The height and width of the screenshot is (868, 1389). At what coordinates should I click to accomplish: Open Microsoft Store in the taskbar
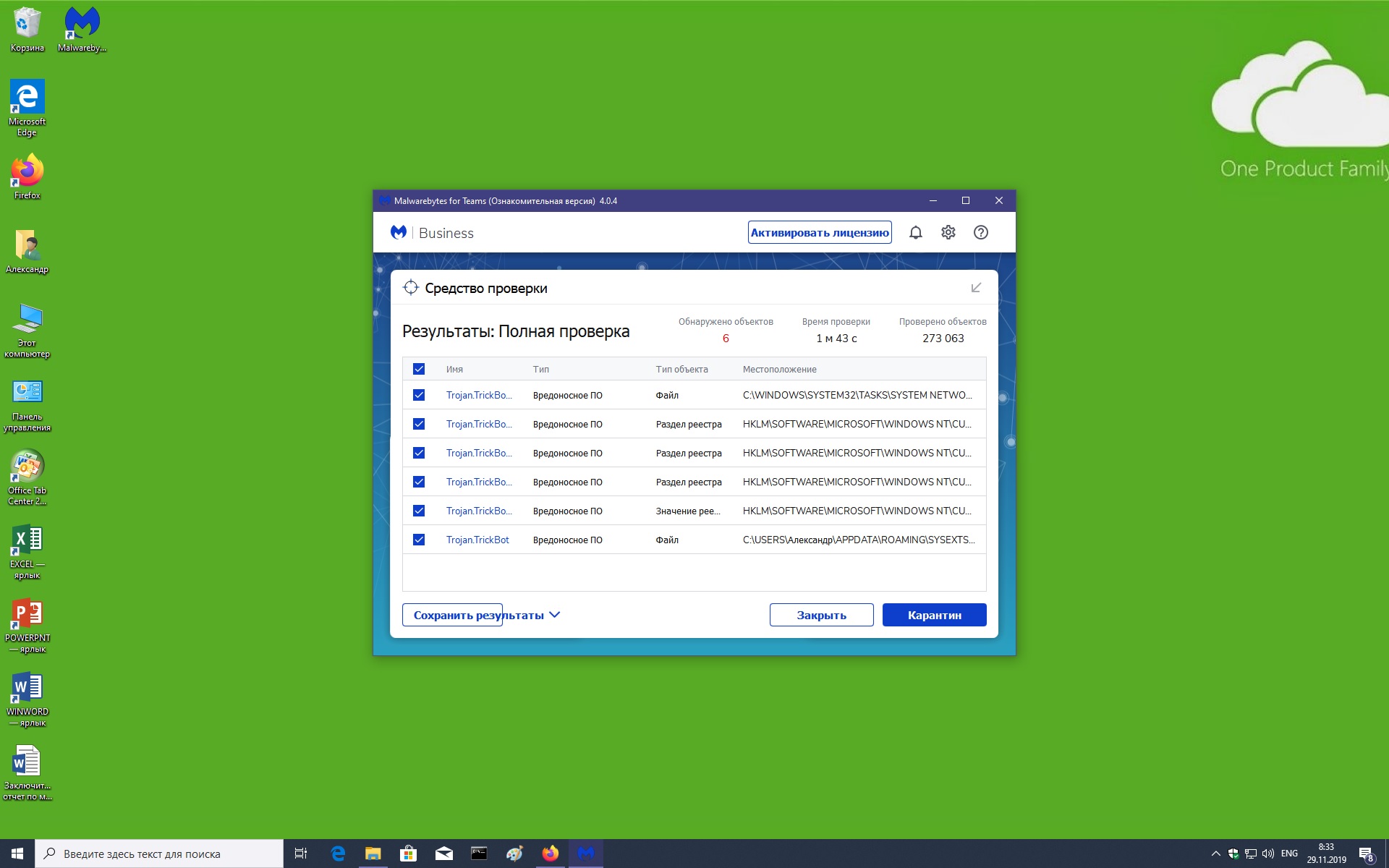pyautogui.click(x=408, y=854)
